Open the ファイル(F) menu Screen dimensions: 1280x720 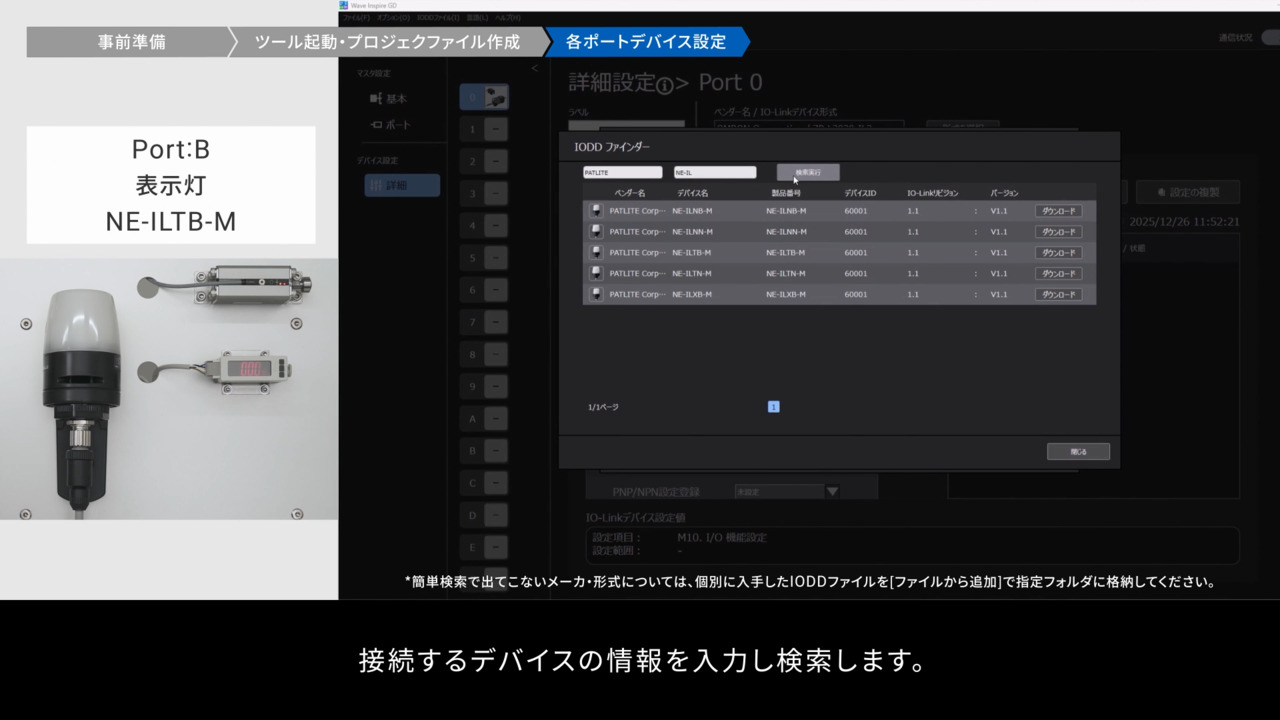[x=355, y=18]
